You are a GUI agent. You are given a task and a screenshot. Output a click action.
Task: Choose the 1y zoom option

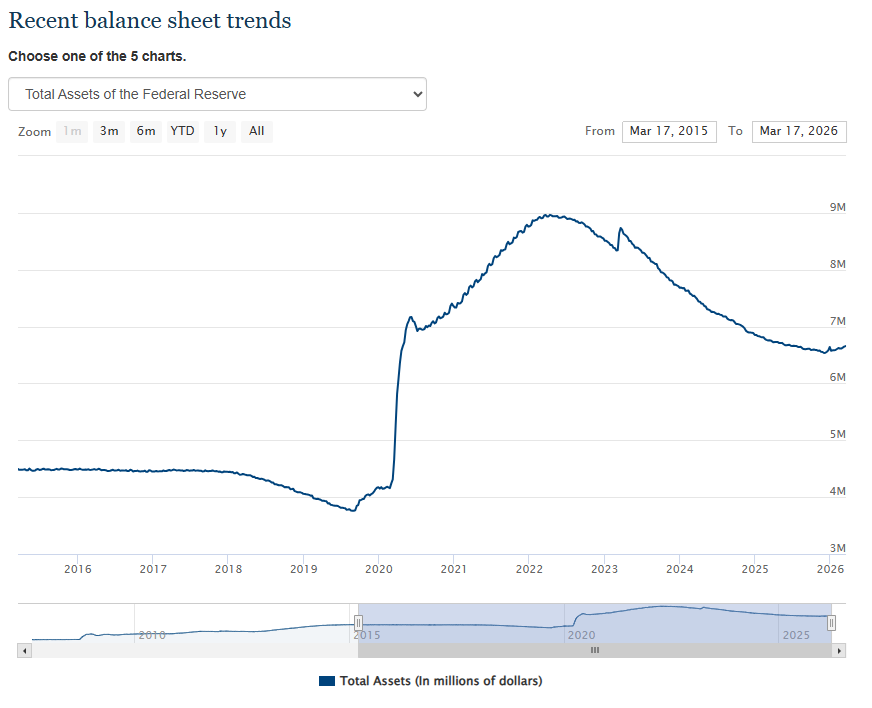coord(220,131)
